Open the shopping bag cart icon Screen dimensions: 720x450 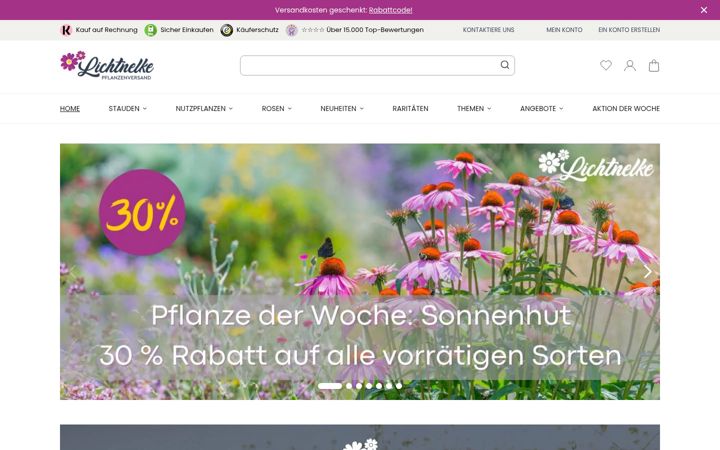click(x=654, y=65)
